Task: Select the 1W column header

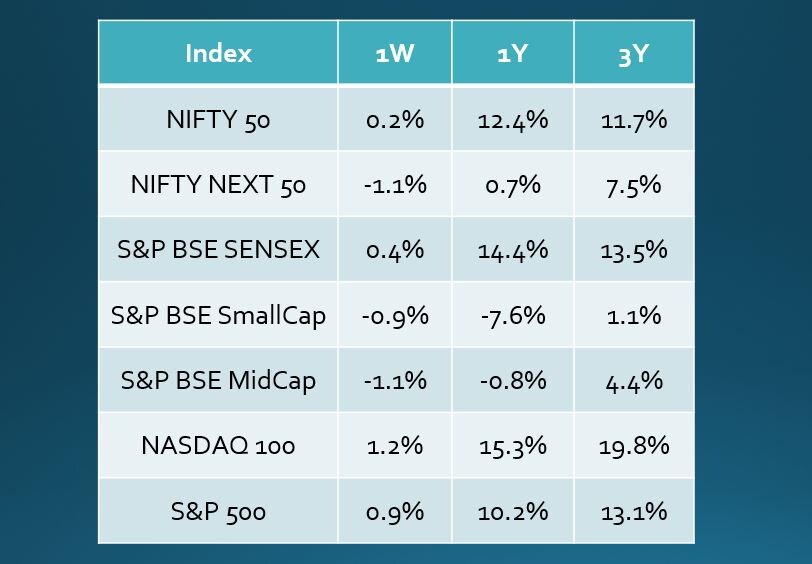Action: click(x=395, y=54)
